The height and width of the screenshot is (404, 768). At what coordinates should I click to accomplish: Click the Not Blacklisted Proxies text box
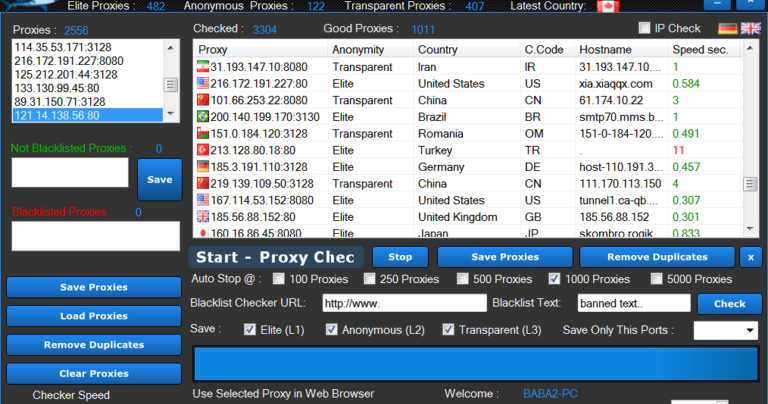click(x=70, y=172)
